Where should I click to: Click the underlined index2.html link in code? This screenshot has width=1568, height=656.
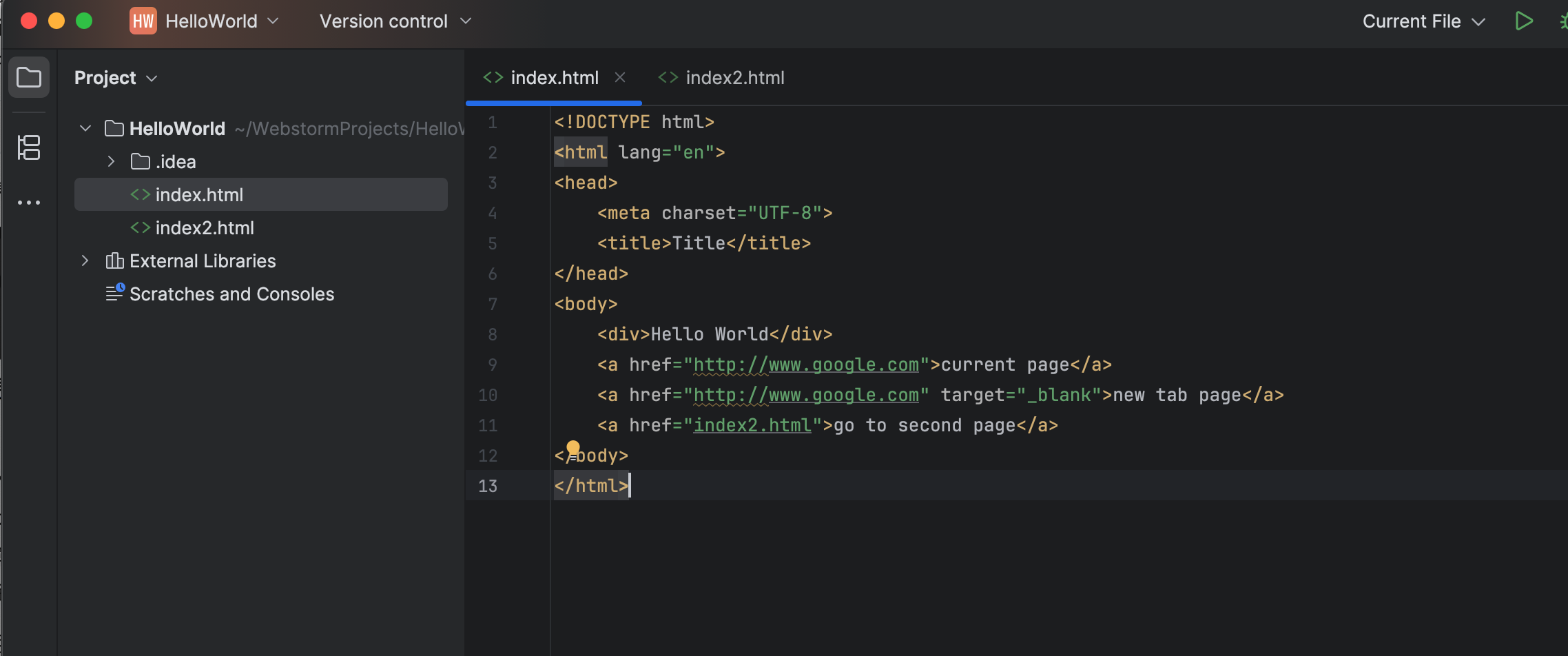coord(752,425)
